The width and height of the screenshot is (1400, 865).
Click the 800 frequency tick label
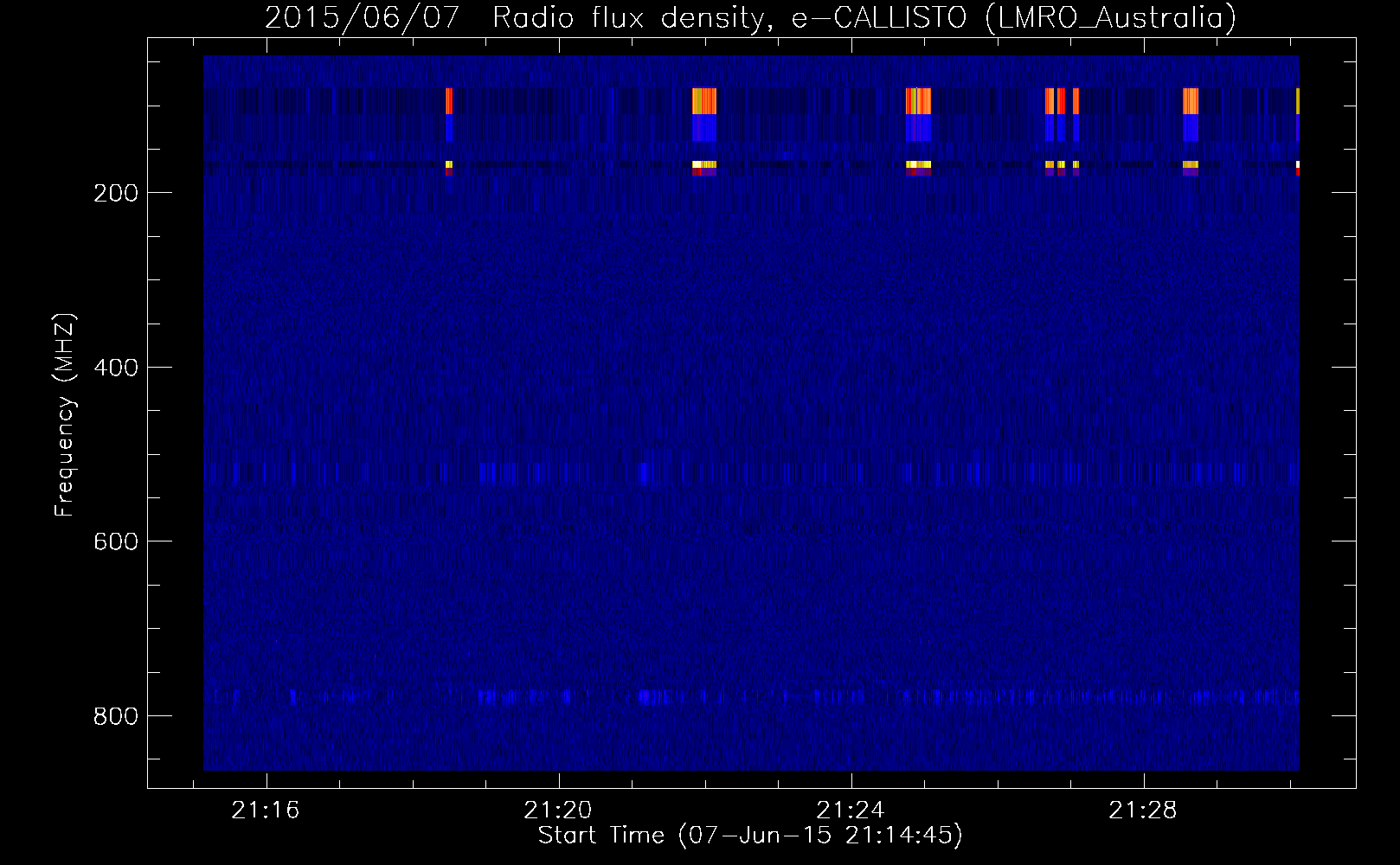tap(116, 716)
